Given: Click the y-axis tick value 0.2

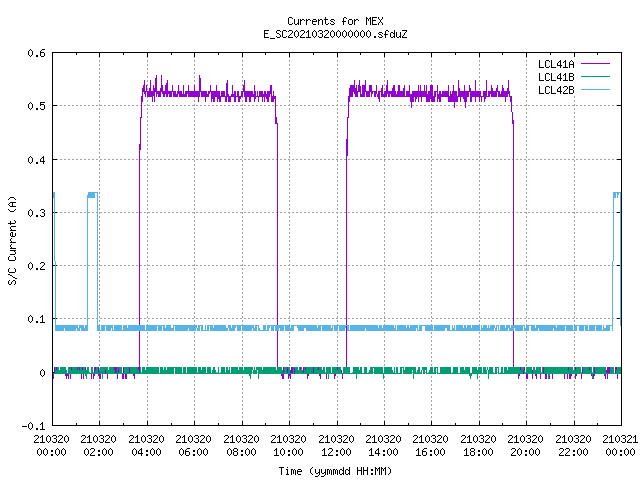Looking at the screenshot, I should click(x=36, y=266).
